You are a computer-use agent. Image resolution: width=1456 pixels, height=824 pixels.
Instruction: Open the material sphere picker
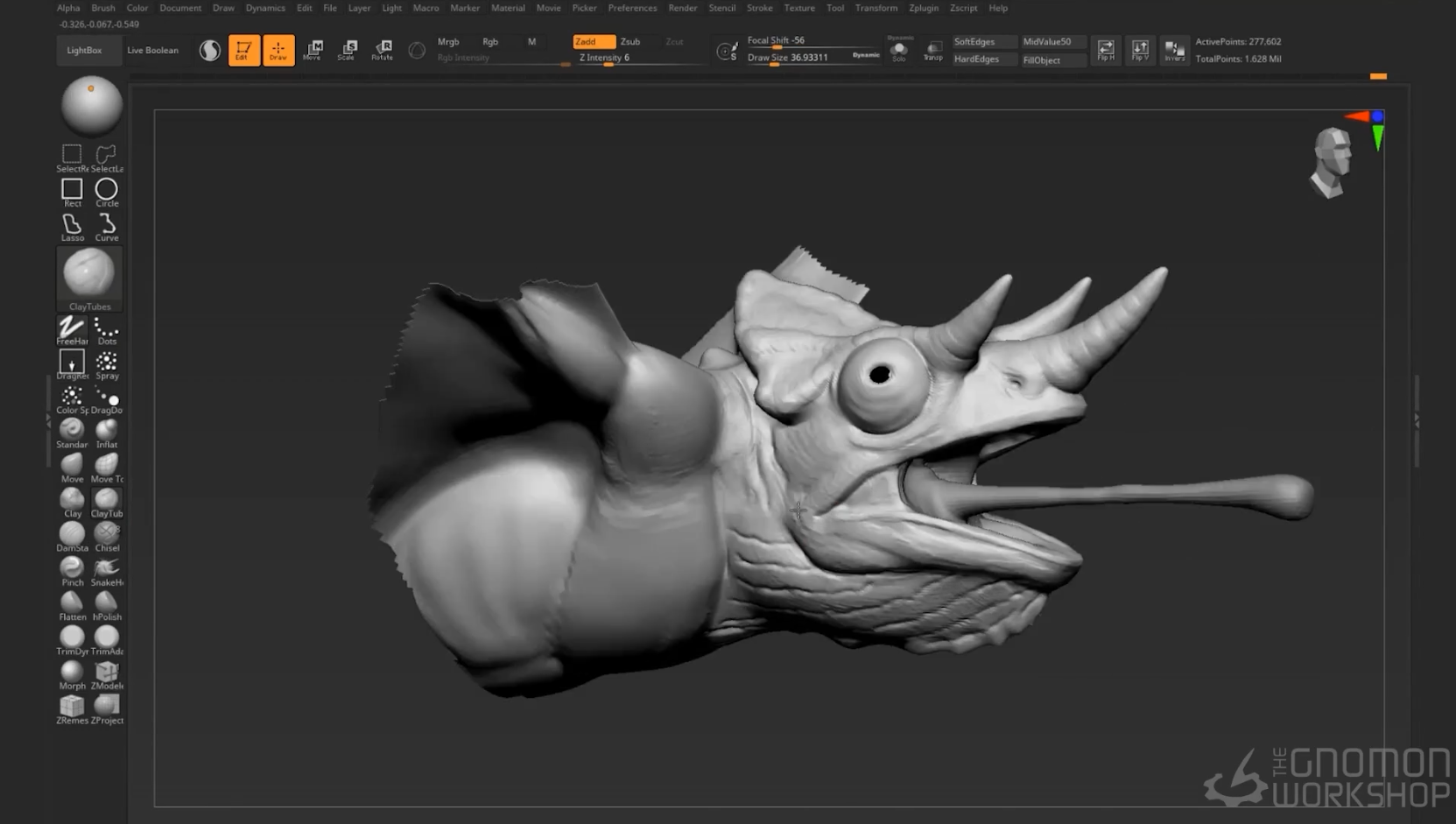click(x=91, y=105)
